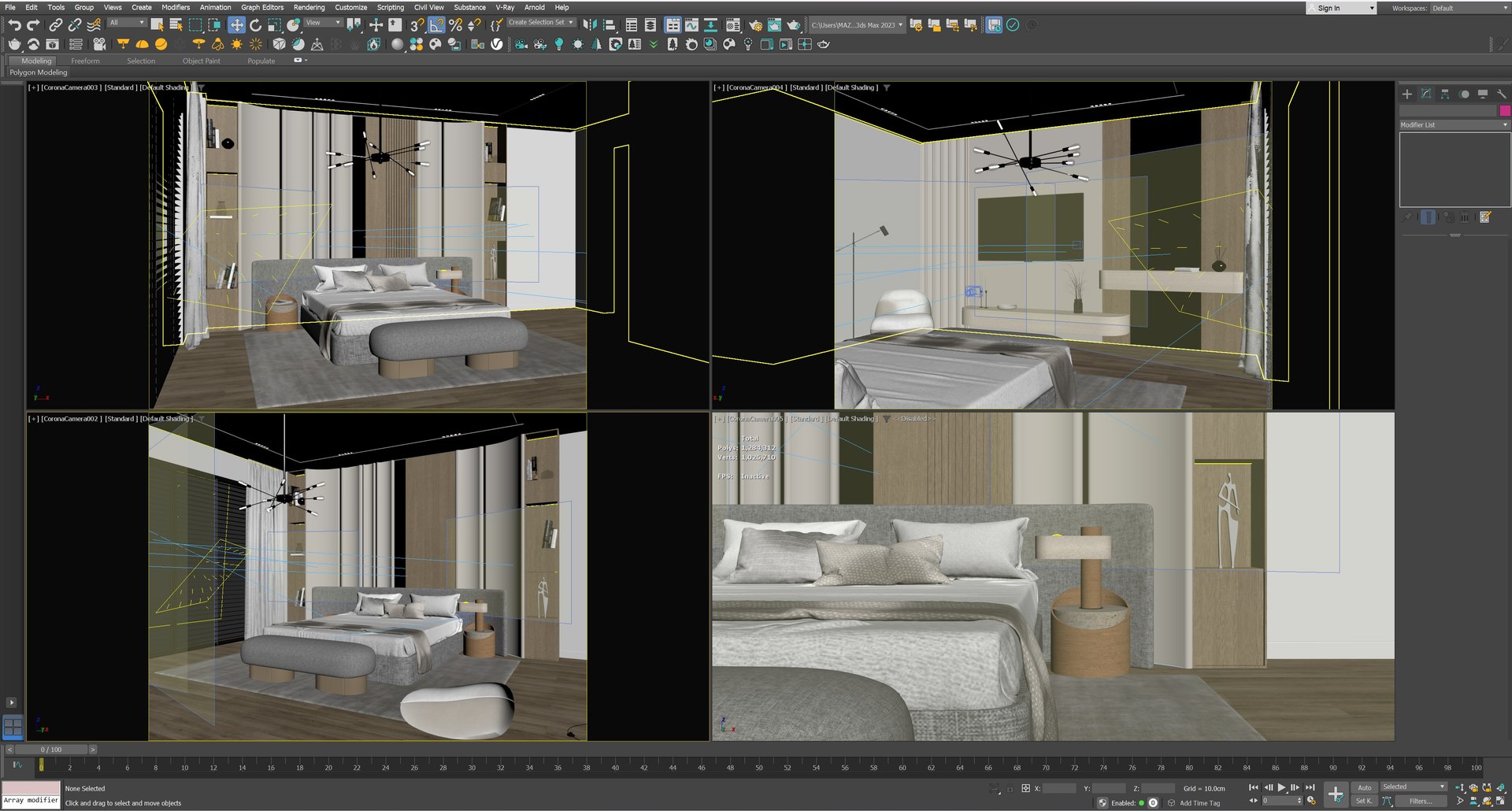Toggle the selection lock padlock
Screen dimensions: 1512x811
[x=1010, y=788]
